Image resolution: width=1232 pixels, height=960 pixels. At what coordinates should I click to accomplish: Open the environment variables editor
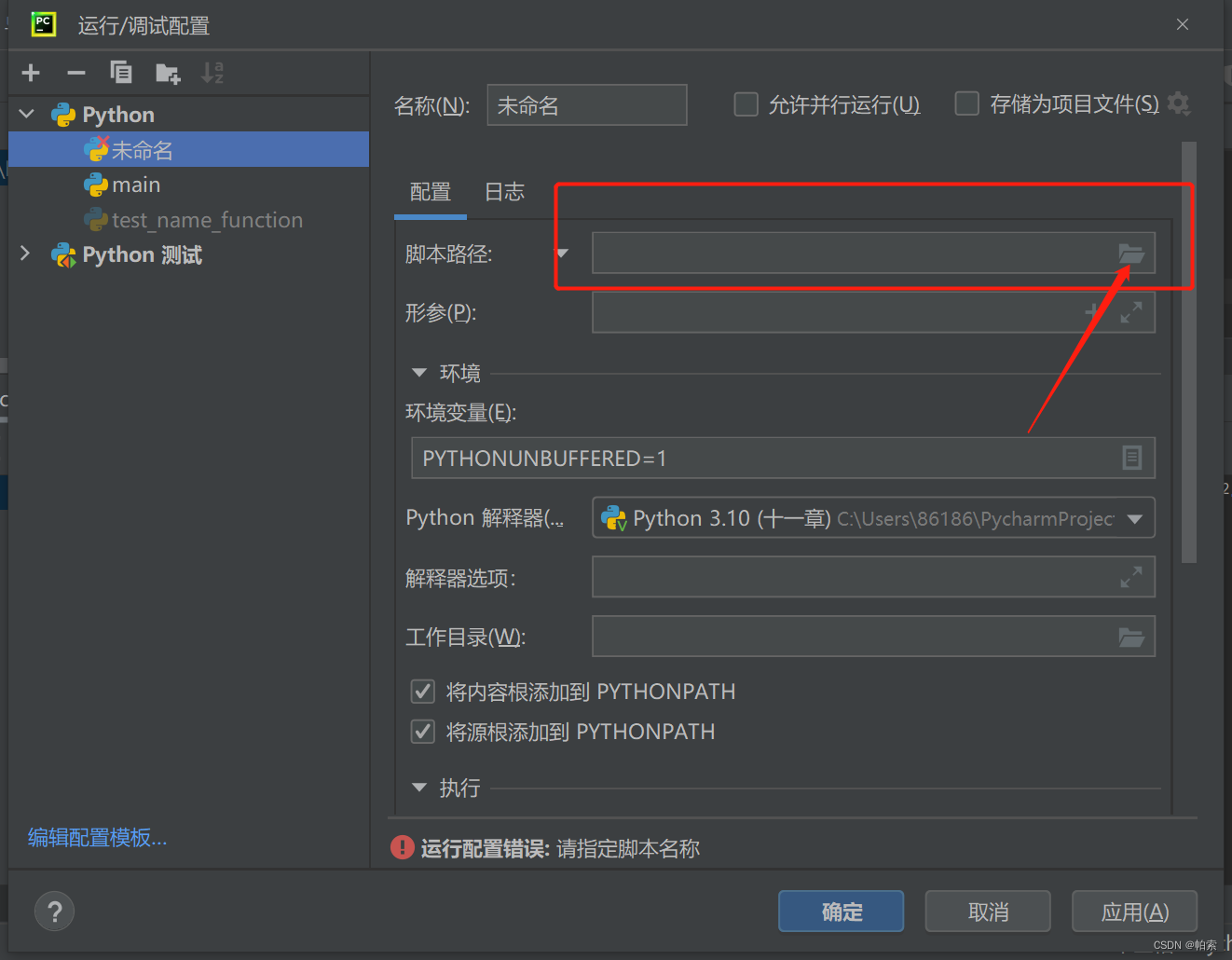click(1132, 458)
